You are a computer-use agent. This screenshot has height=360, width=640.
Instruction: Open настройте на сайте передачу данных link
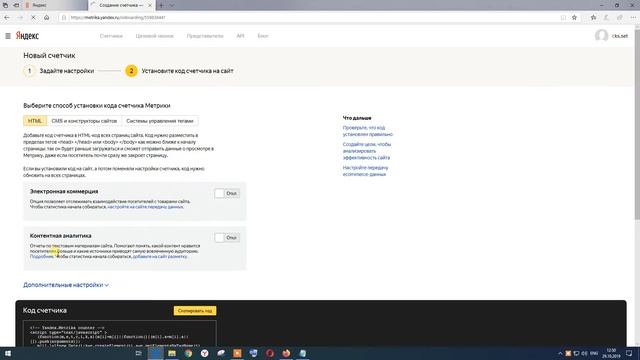coord(145,207)
